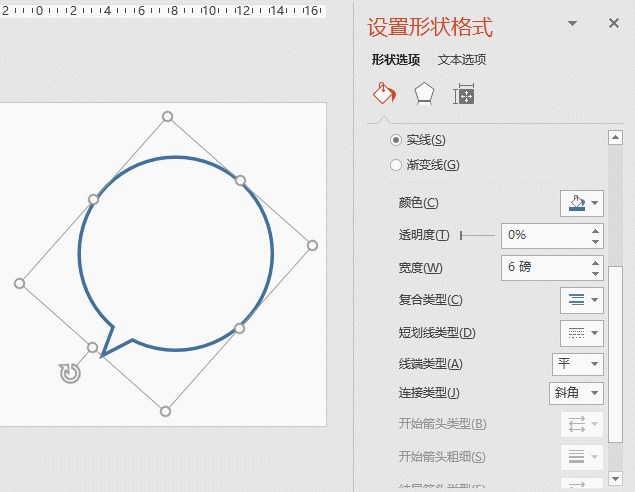The width and height of the screenshot is (635, 492).
Task: Click the transparency (透明度) slider
Action: 477,236
